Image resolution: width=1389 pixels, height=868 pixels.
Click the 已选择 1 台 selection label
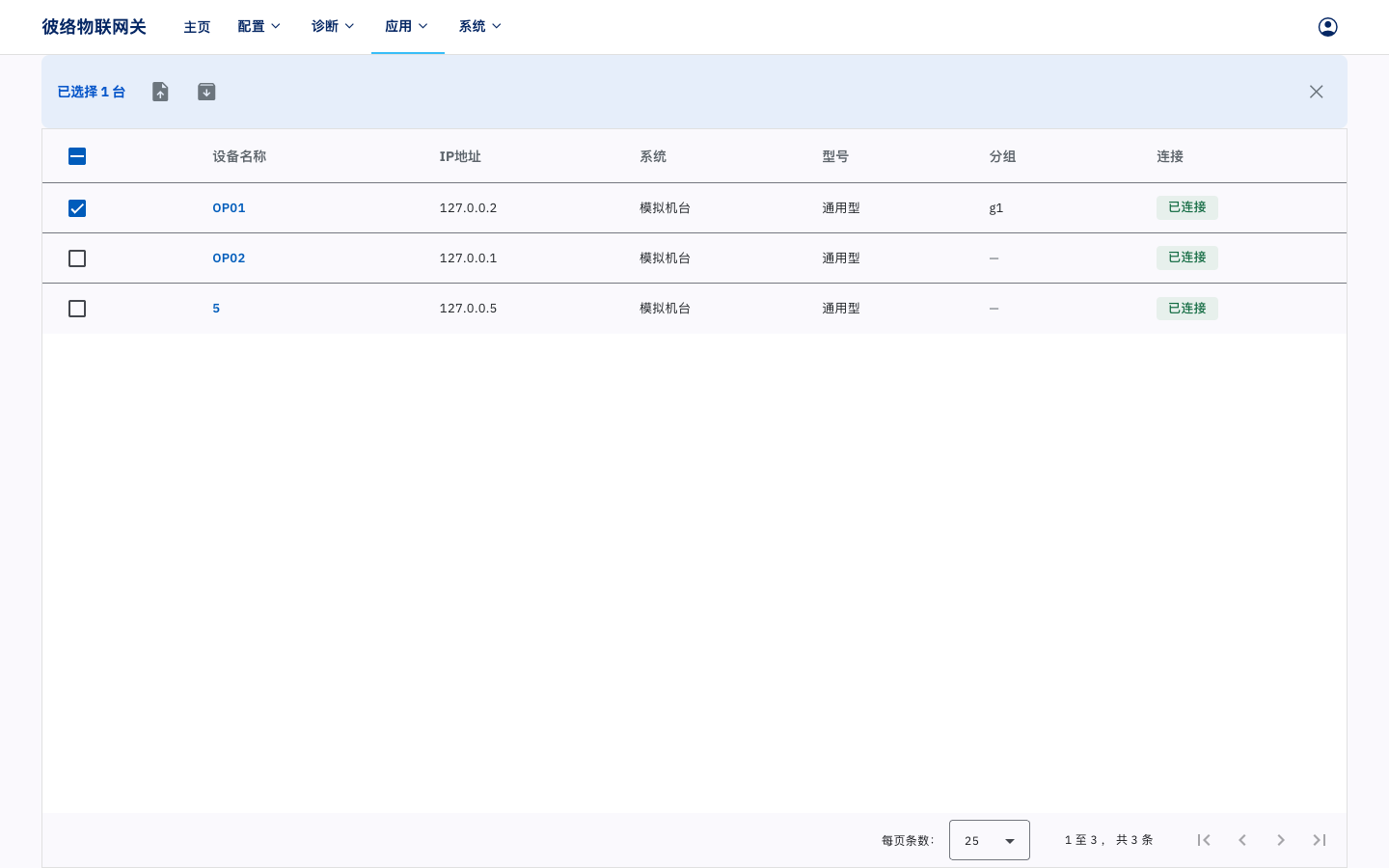coord(92,92)
